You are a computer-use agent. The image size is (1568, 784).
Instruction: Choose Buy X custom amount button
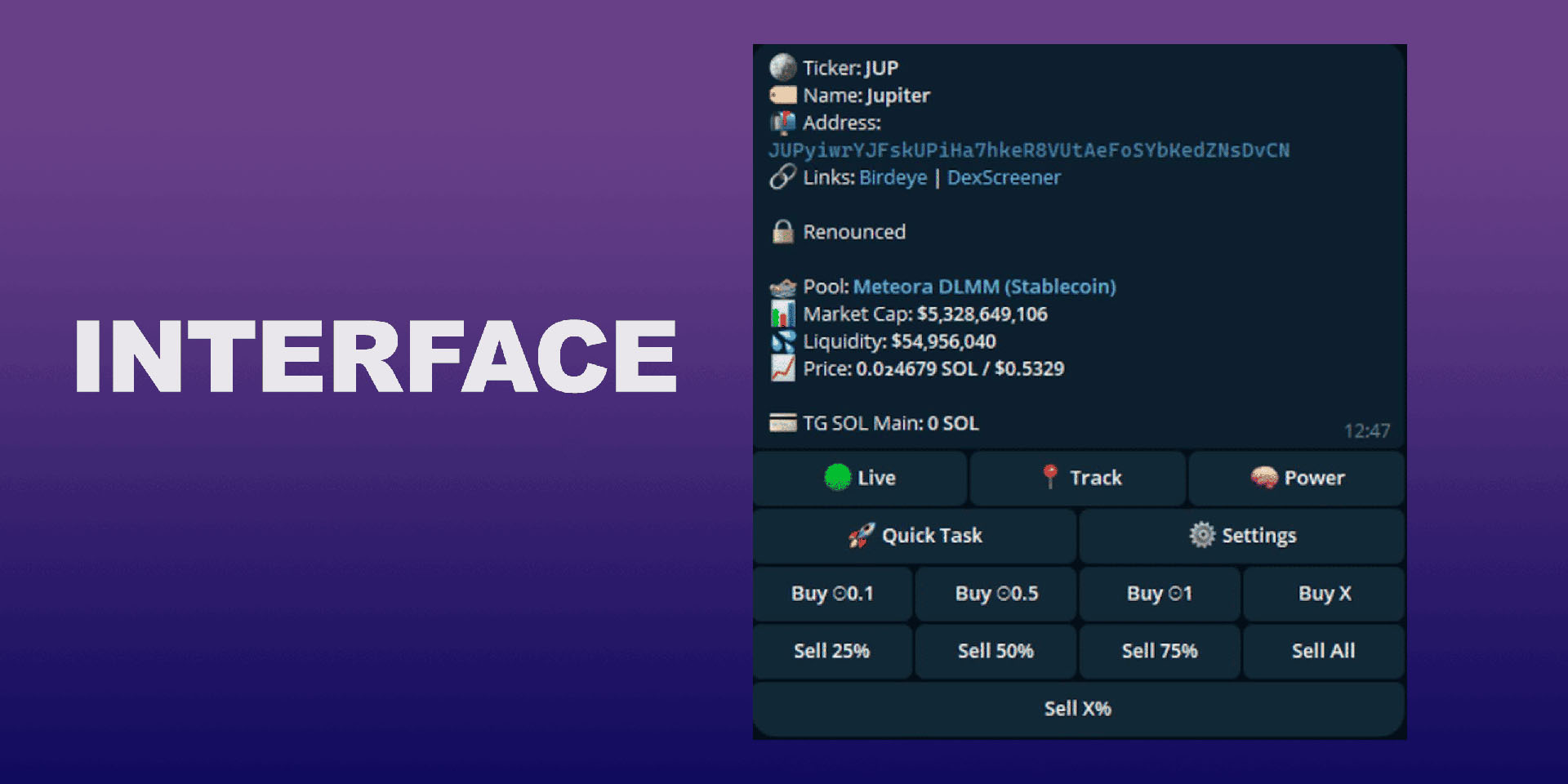pyautogui.click(x=1324, y=594)
